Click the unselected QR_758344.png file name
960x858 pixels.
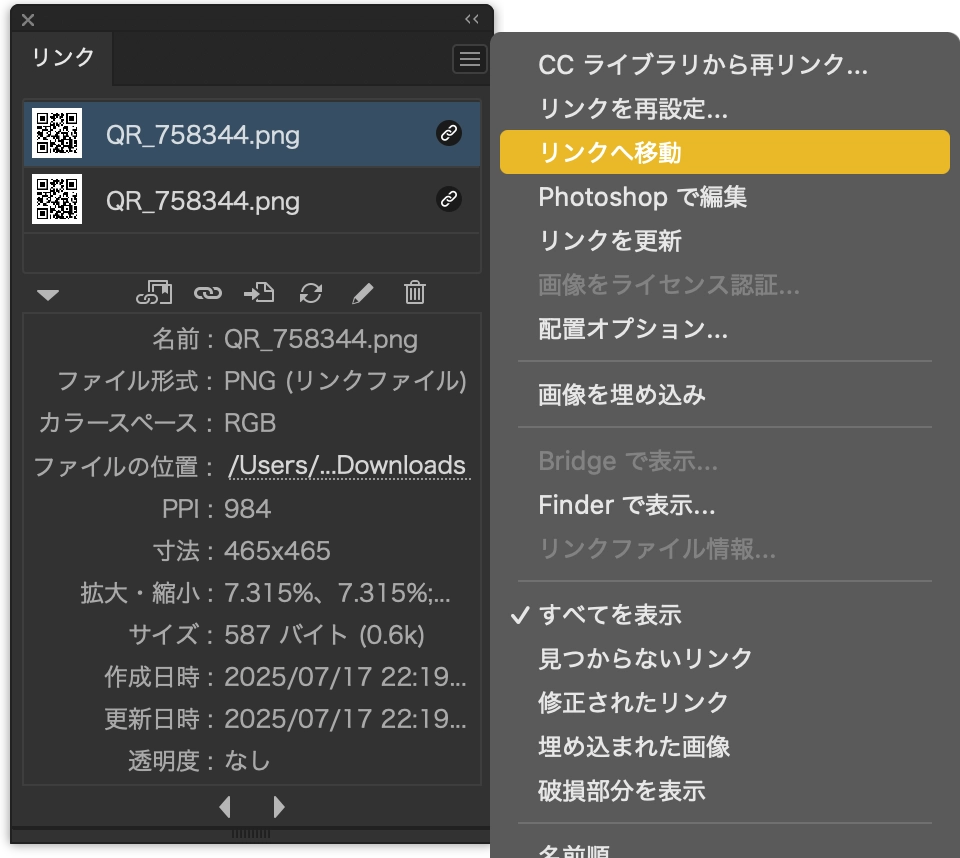[203, 201]
